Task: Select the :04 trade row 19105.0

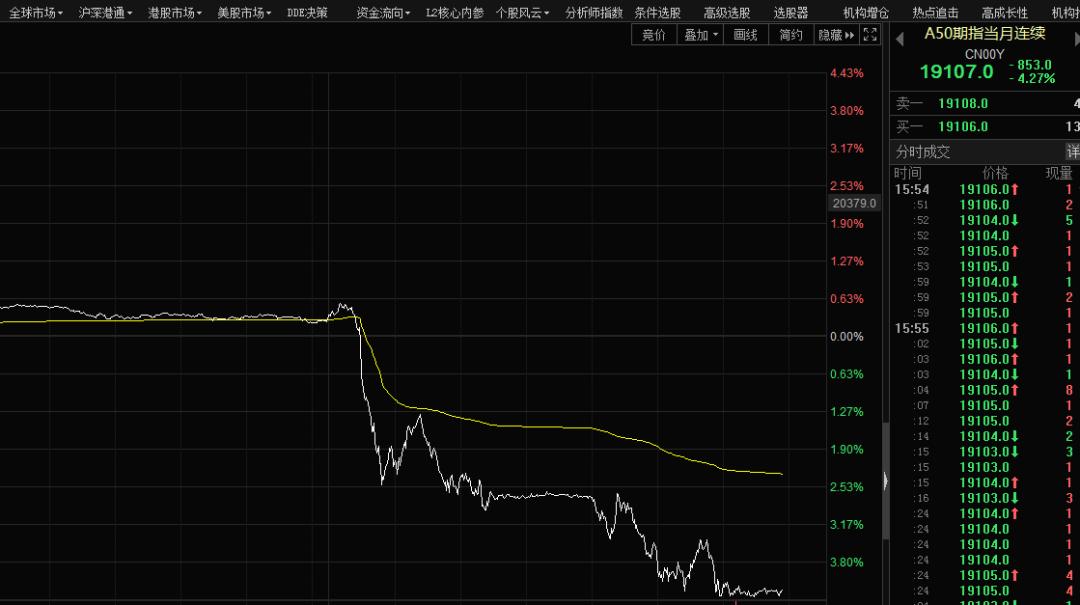Action: [x=985, y=390]
